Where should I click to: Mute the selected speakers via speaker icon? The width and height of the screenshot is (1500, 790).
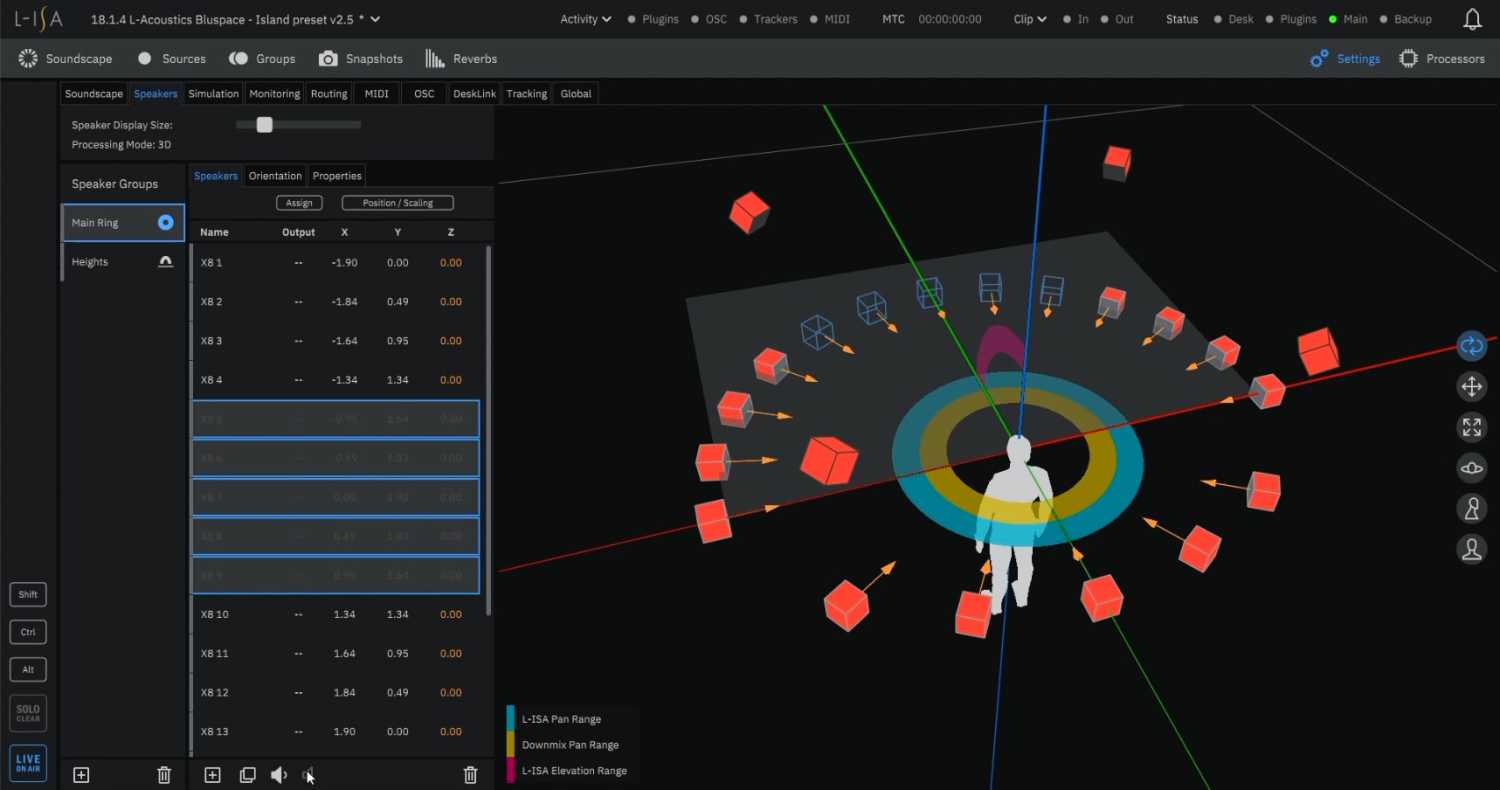[278, 774]
